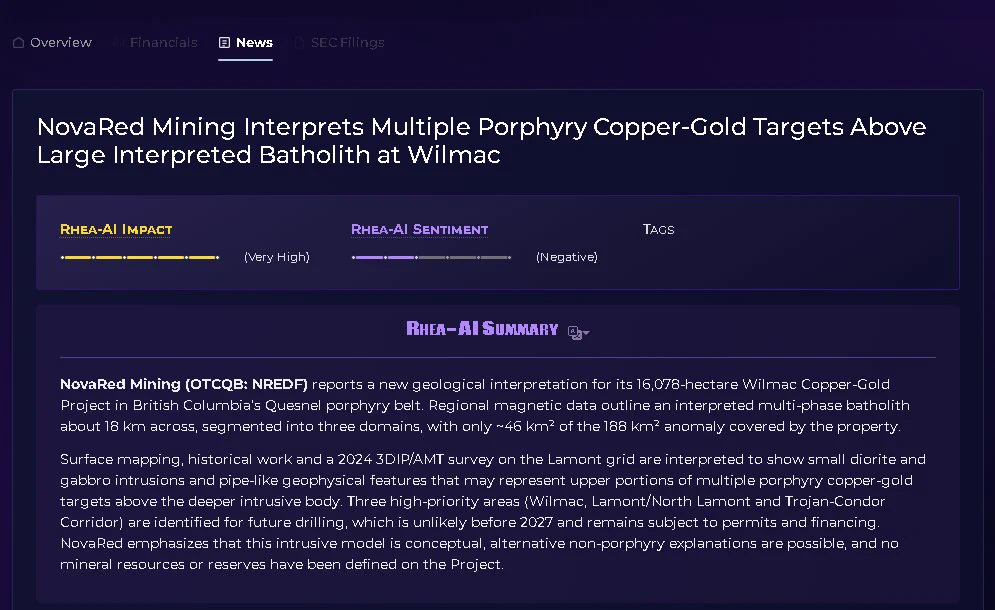Screen dimensions: 995x610
Task: Click the Rhea-AI Sentiment label
Action: 419,229
